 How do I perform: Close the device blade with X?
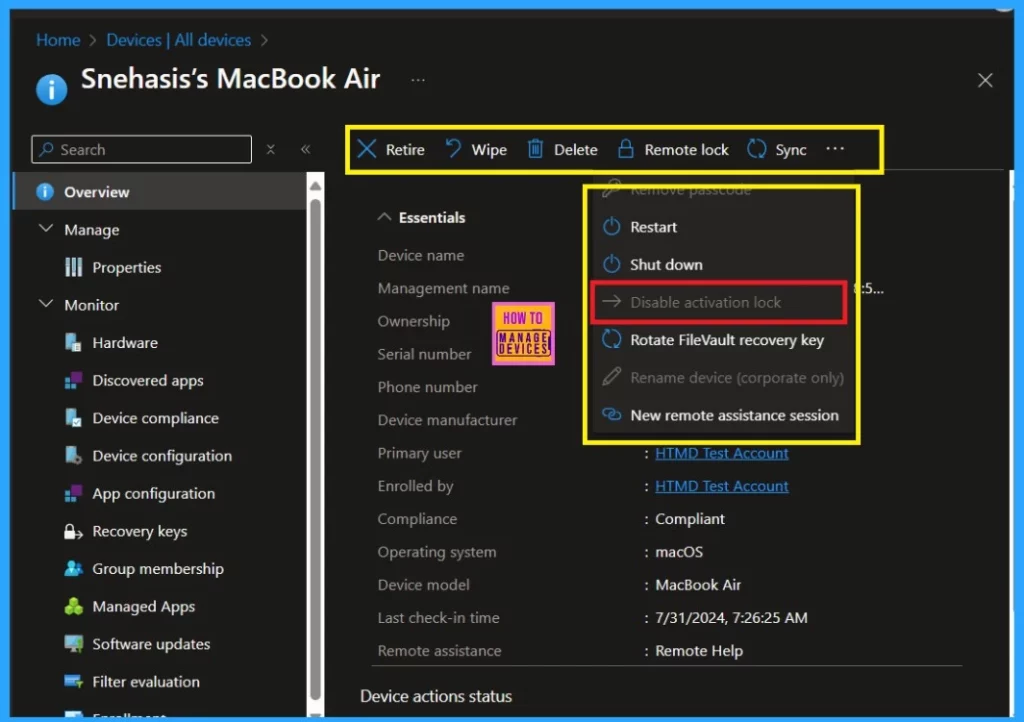[x=985, y=80]
